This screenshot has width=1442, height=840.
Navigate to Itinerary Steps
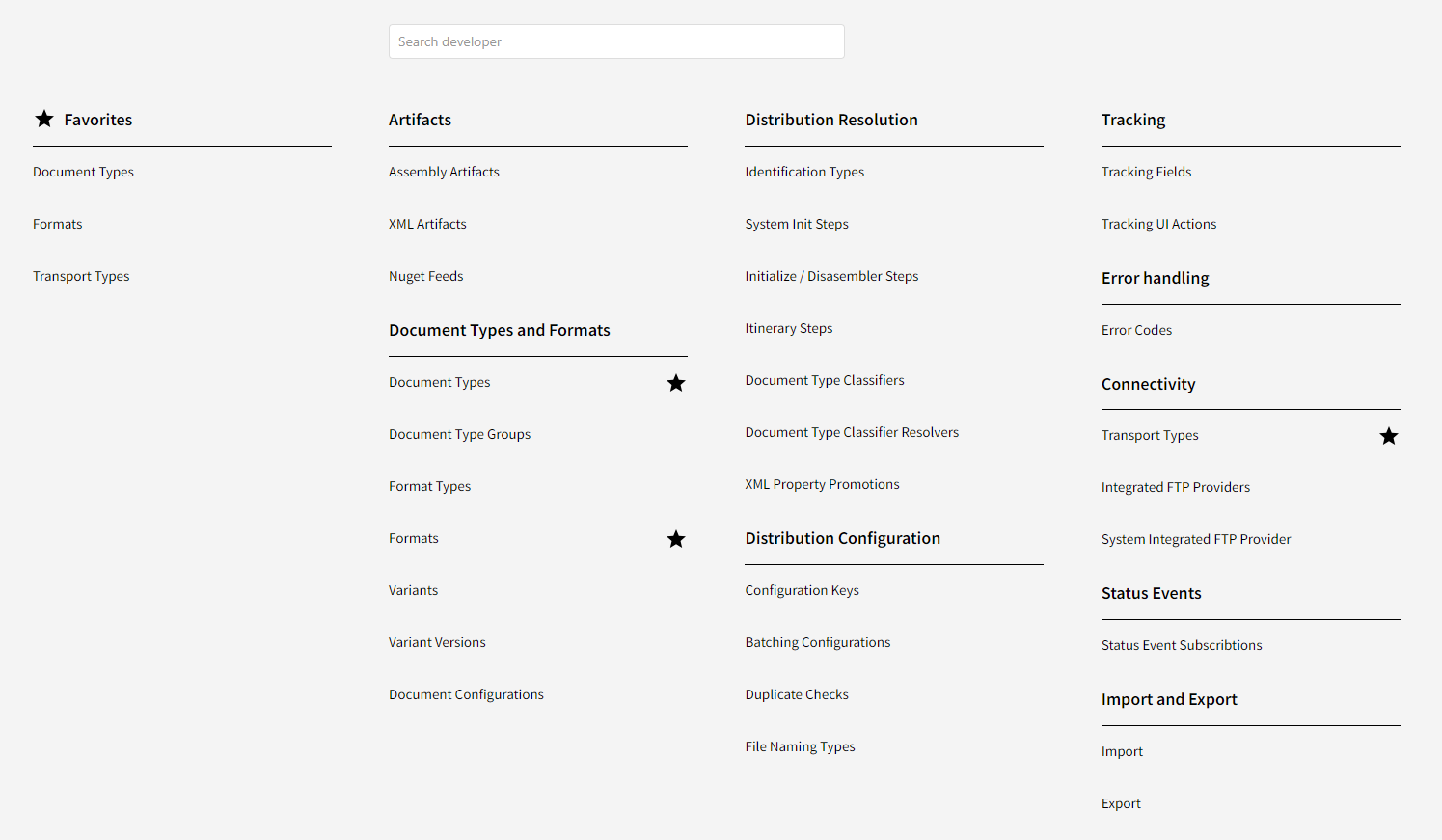click(788, 328)
